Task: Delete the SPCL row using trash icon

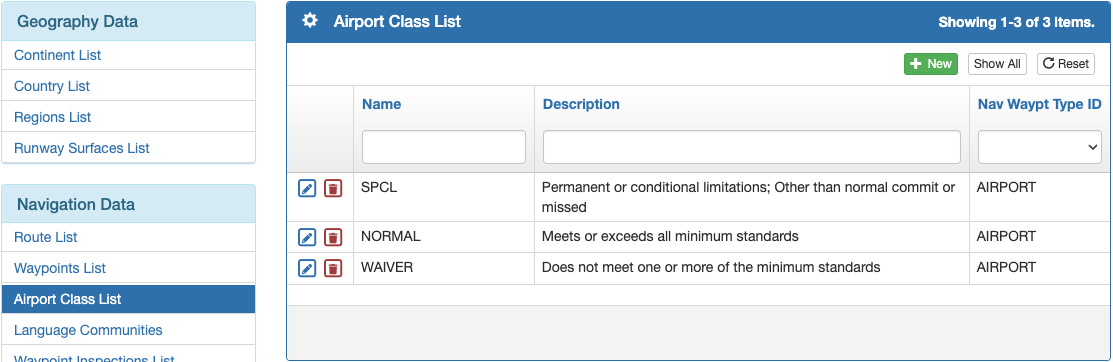Action: click(x=333, y=188)
